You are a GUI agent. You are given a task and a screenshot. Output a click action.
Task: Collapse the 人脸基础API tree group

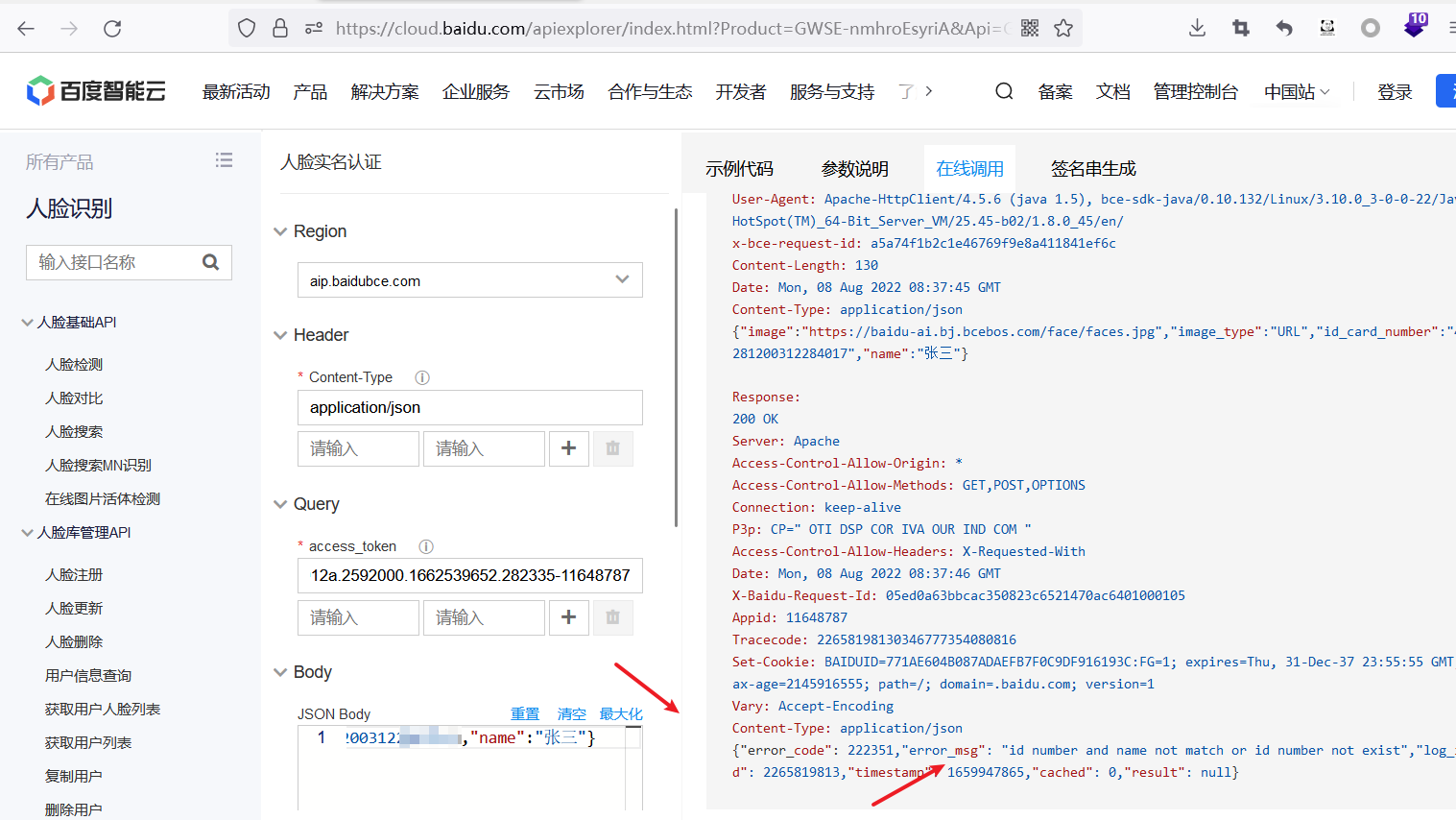pyautogui.click(x=28, y=323)
